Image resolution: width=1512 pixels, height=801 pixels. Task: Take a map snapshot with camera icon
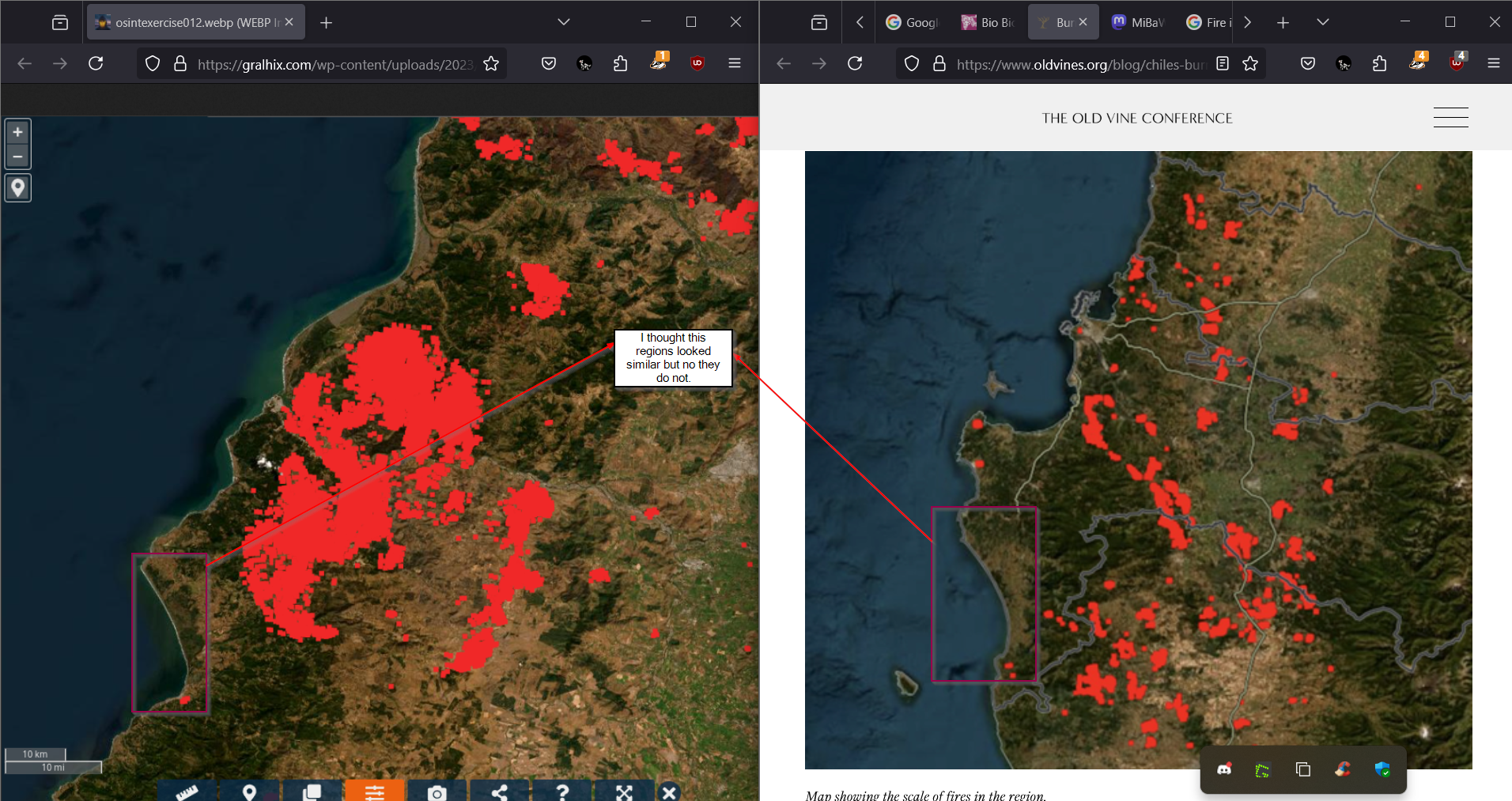pyautogui.click(x=437, y=791)
